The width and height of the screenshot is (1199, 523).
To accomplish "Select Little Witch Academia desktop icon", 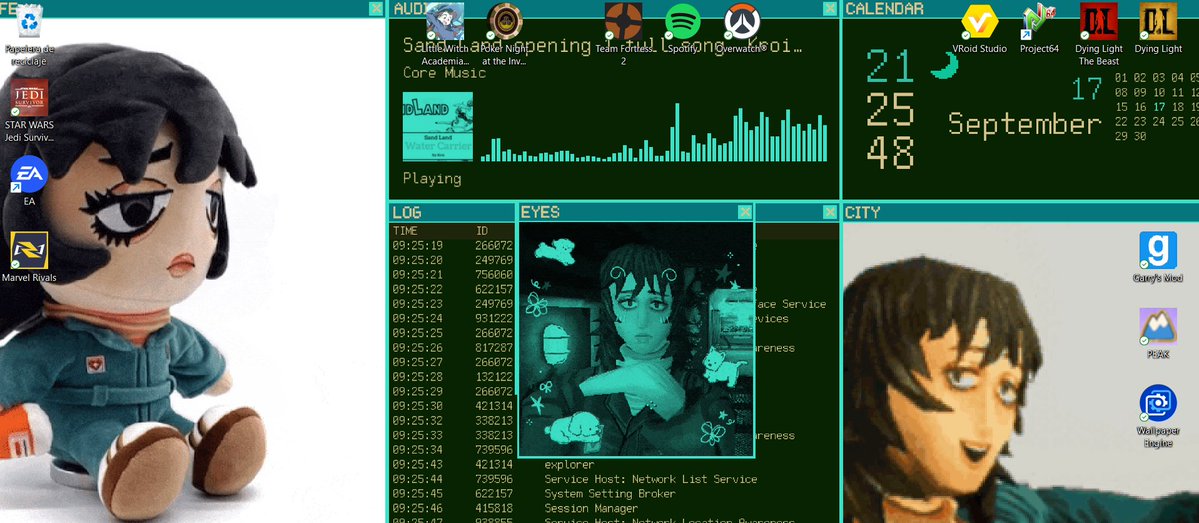I will pyautogui.click(x=445, y=34).
